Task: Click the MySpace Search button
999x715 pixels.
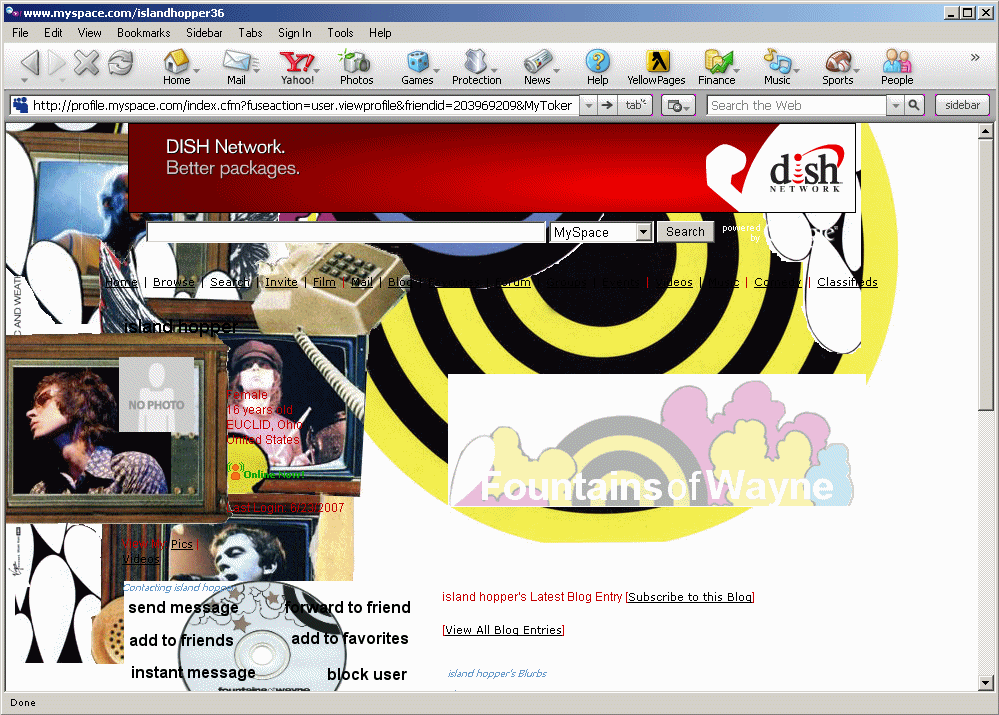Action: pyautogui.click(x=685, y=232)
